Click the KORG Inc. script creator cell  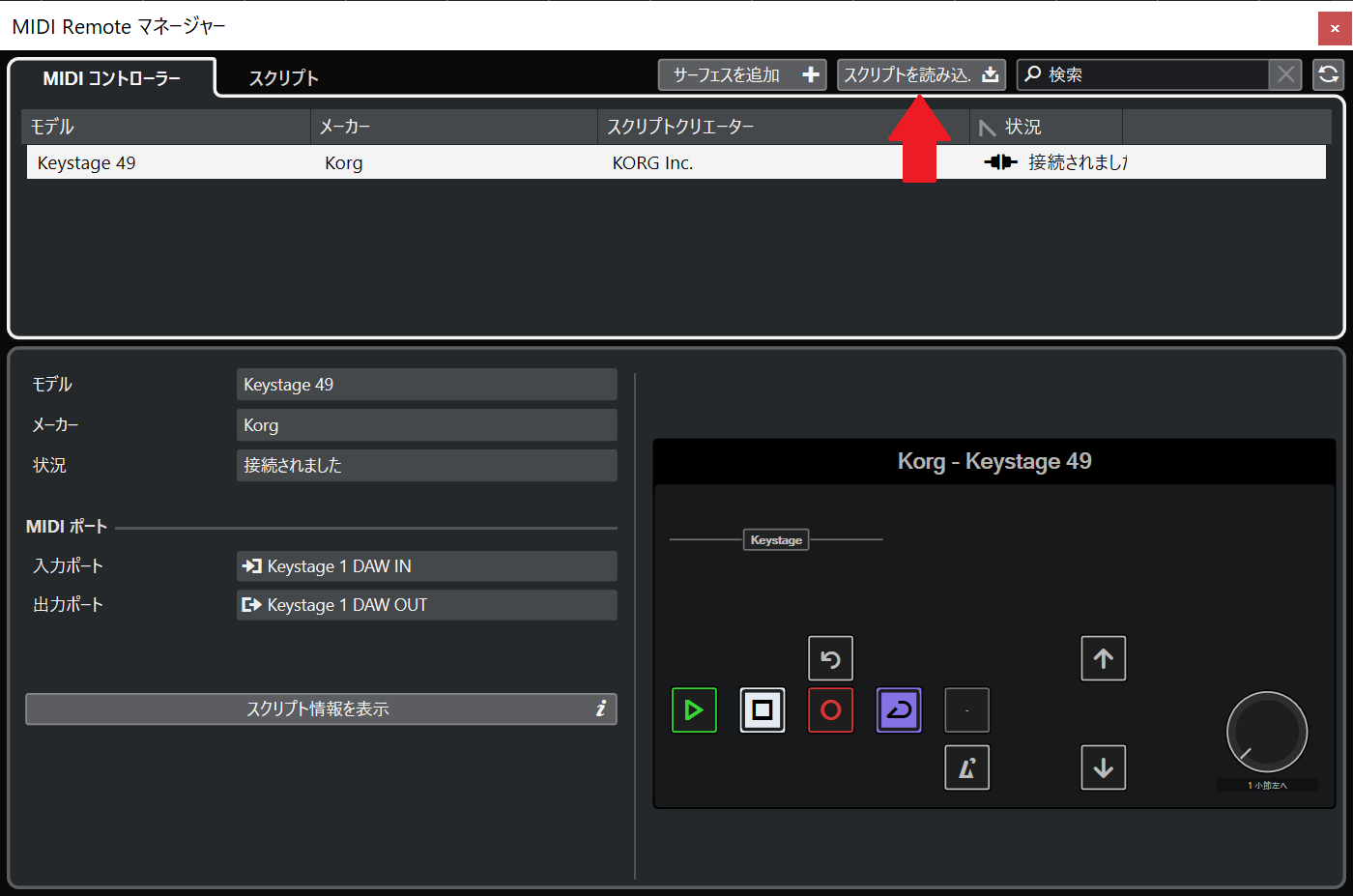tap(652, 163)
